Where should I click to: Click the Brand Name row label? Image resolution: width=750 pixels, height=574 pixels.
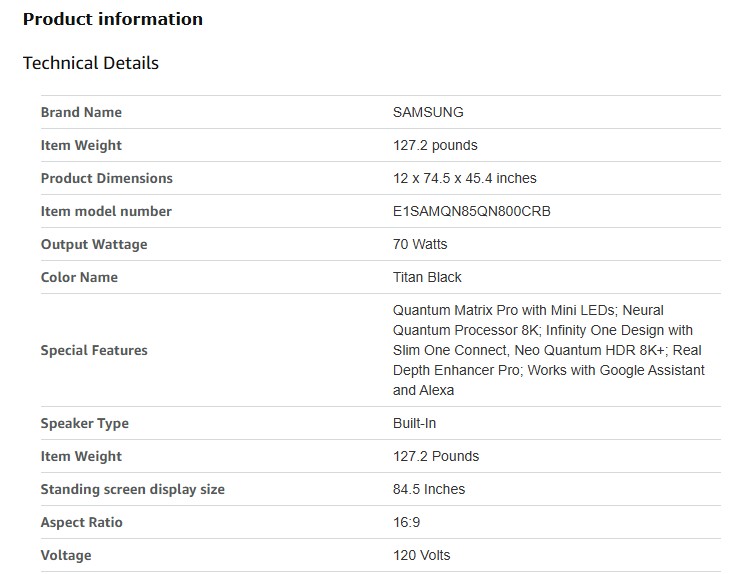click(x=81, y=112)
